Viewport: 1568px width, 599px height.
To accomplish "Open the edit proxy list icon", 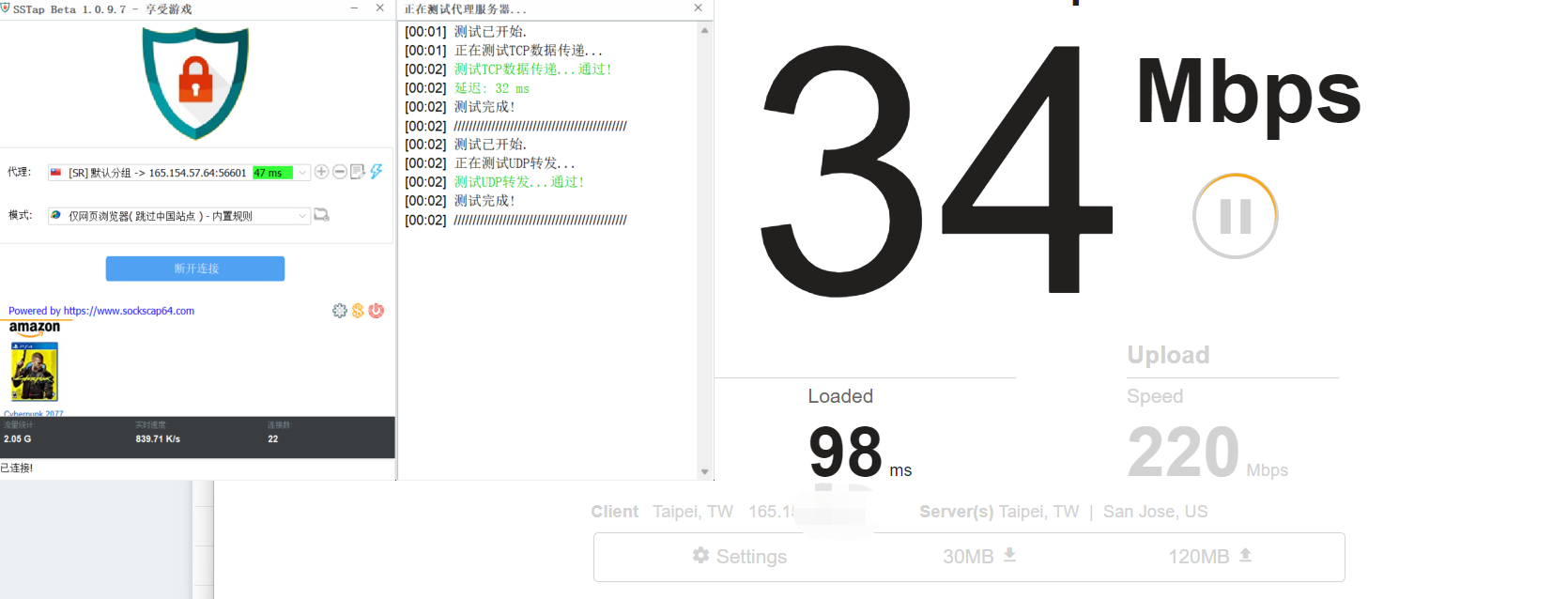I will (358, 172).
